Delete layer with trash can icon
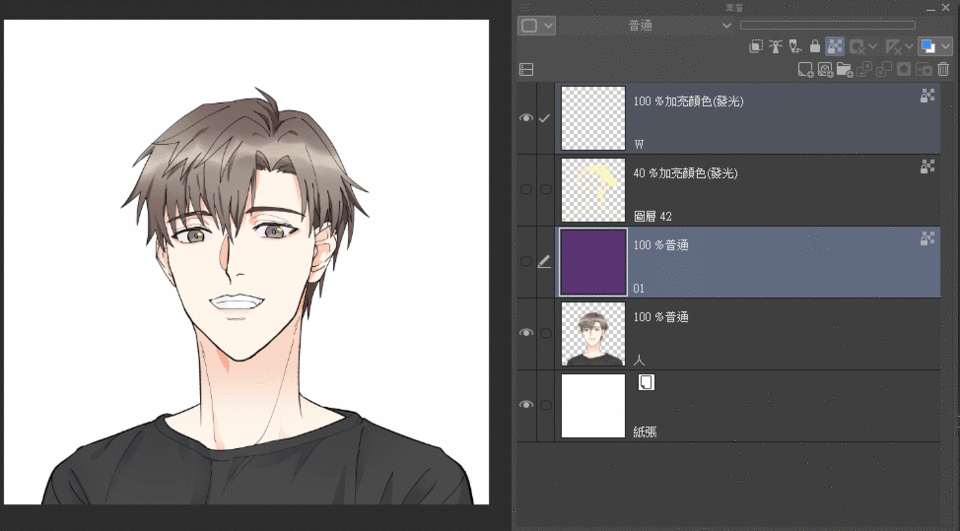This screenshot has height=531, width=960. [943, 70]
